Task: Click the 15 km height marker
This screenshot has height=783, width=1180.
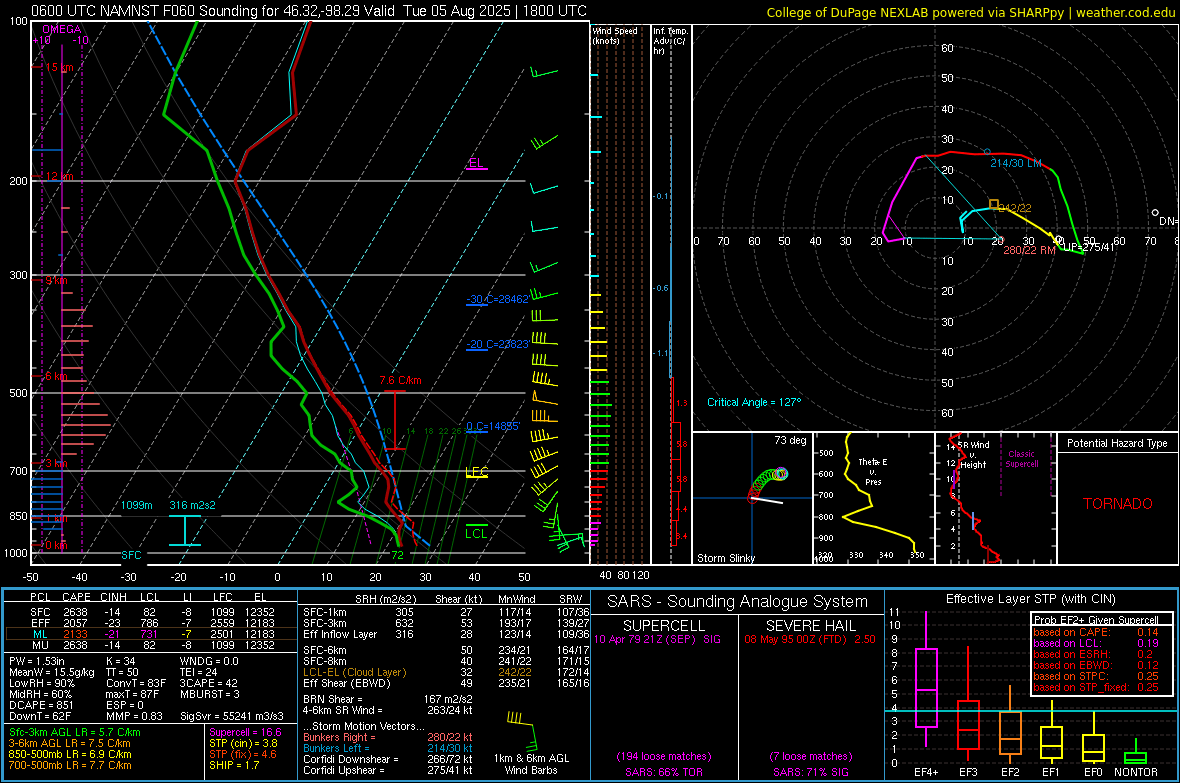Action: [x=57, y=67]
